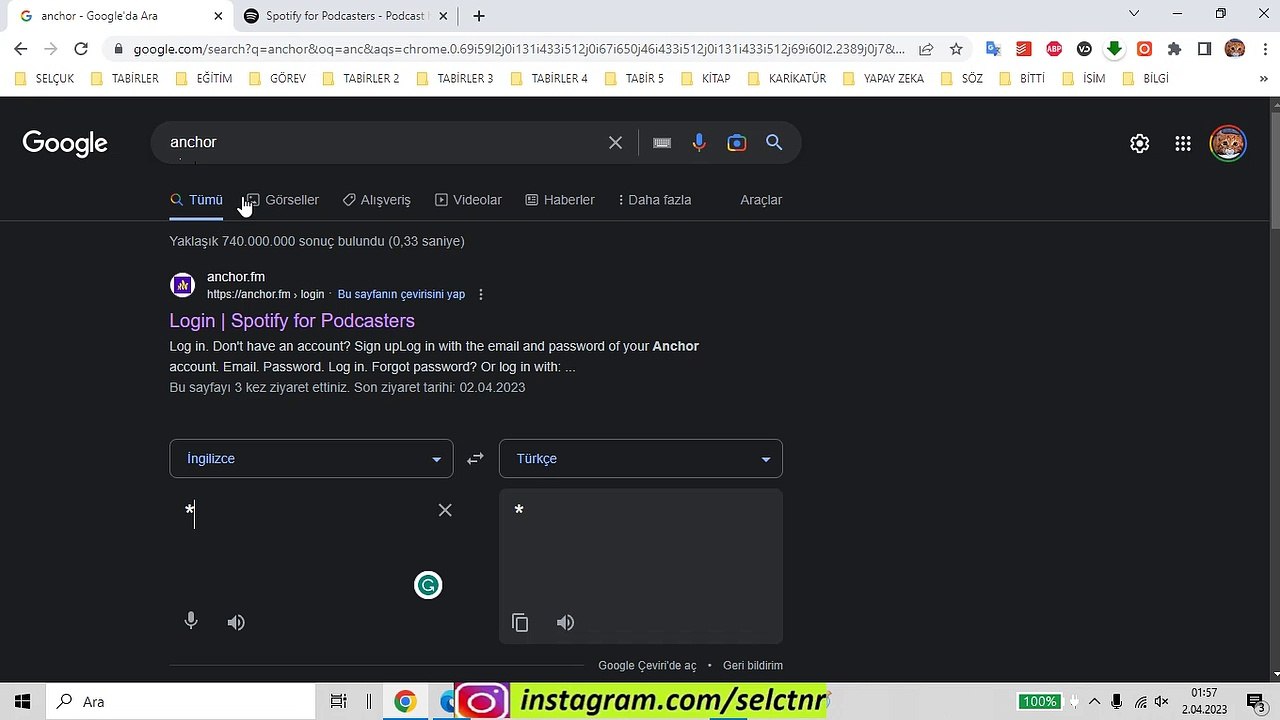Reload the current page

click(x=81, y=49)
